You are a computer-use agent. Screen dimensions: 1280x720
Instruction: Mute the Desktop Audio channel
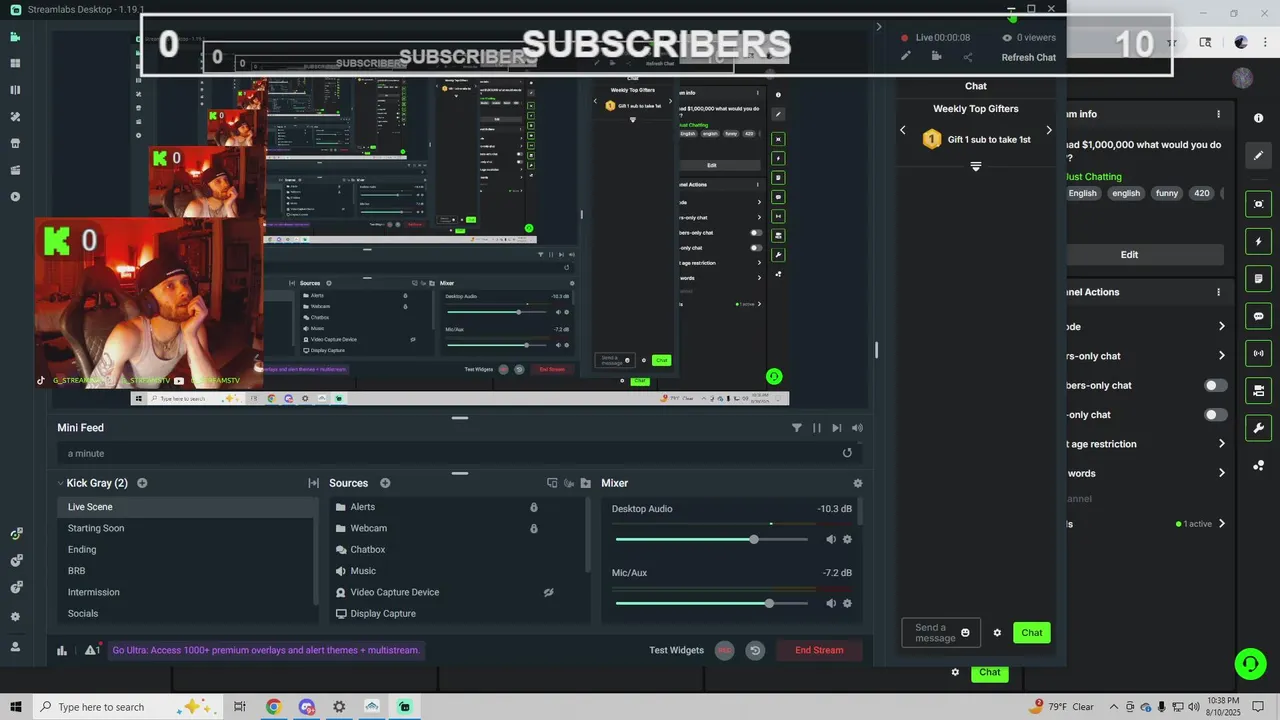pos(830,539)
